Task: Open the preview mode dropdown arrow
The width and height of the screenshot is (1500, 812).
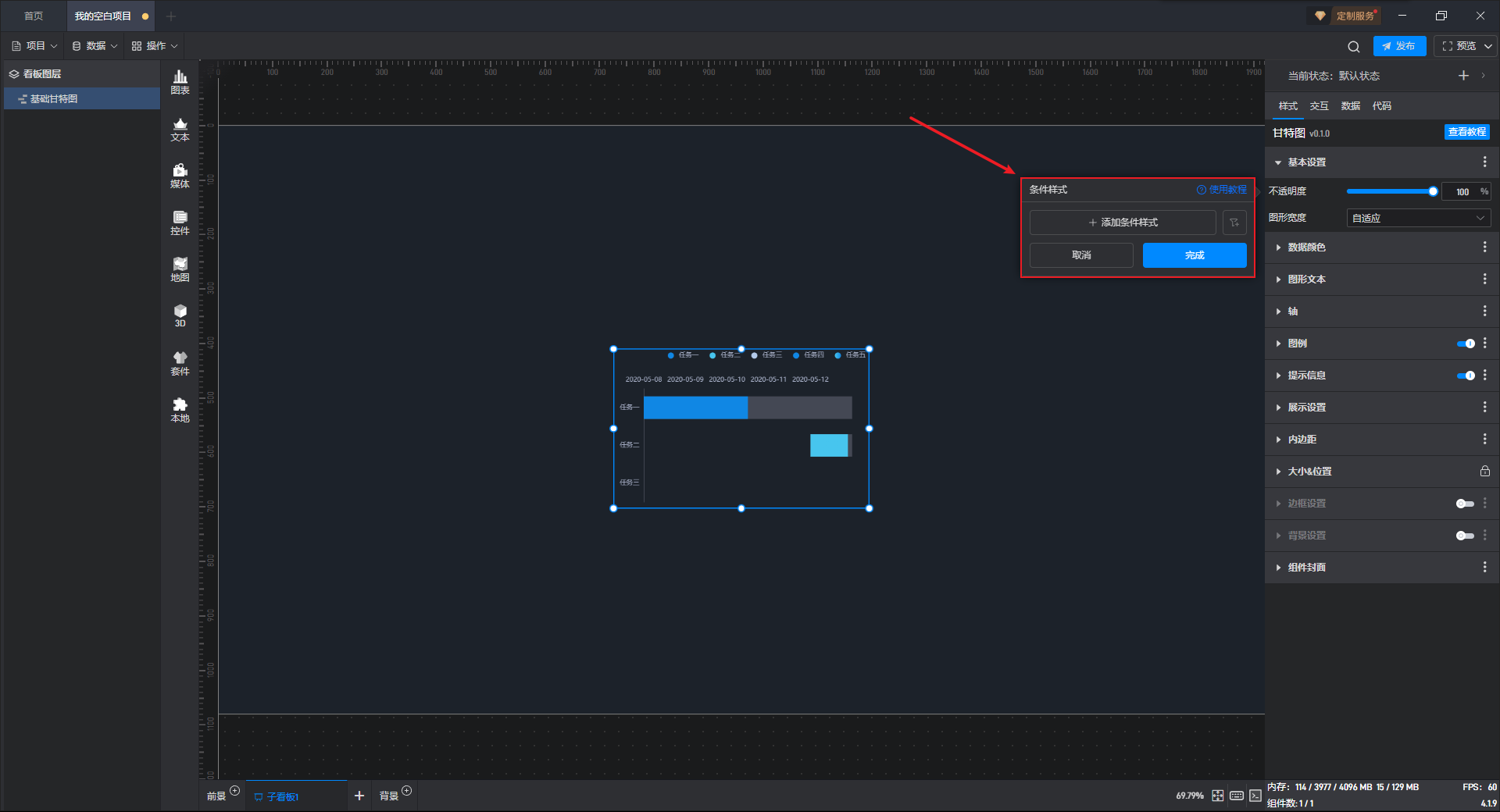Action: click(x=1488, y=46)
